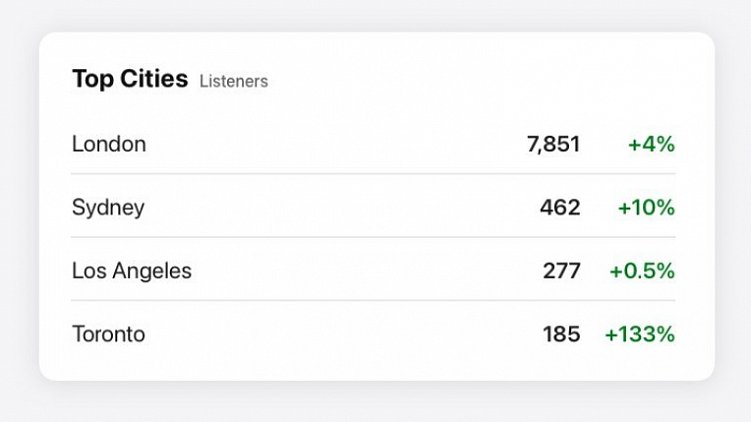Click the gray background outside the card
This screenshot has height=422, width=751.
click(20, 400)
